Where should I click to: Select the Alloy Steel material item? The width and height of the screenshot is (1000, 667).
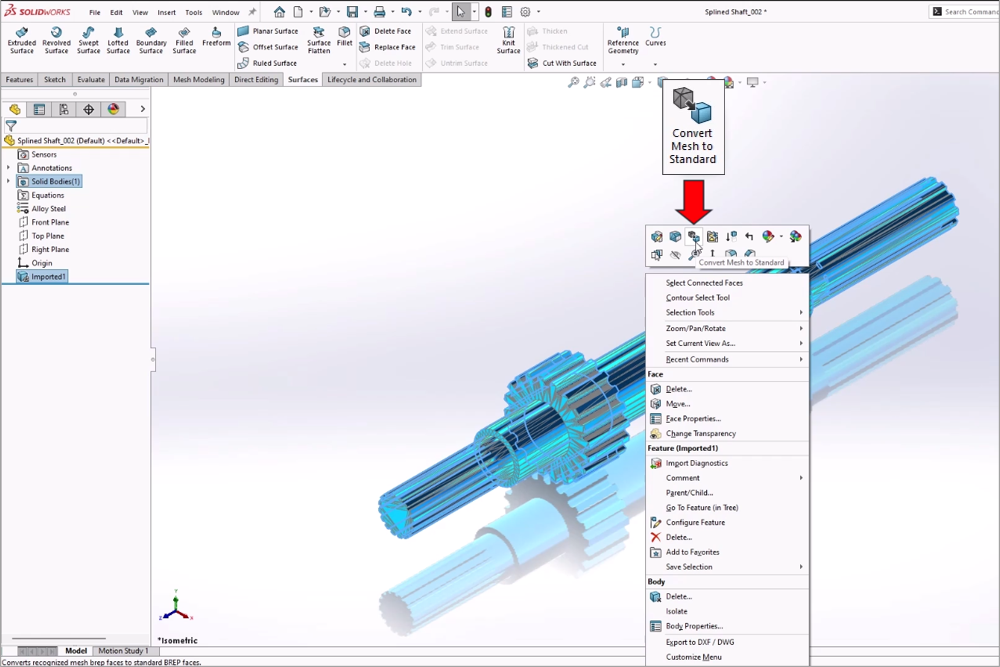point(41,209)
